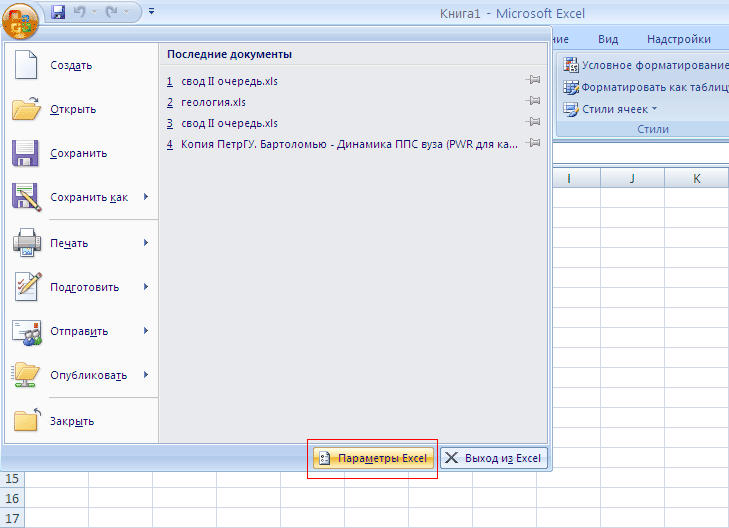Image resolution: width=729 pixels, height=528 pixels.
Task: Open the Redo history dropdown arrow
Action: 126,12
